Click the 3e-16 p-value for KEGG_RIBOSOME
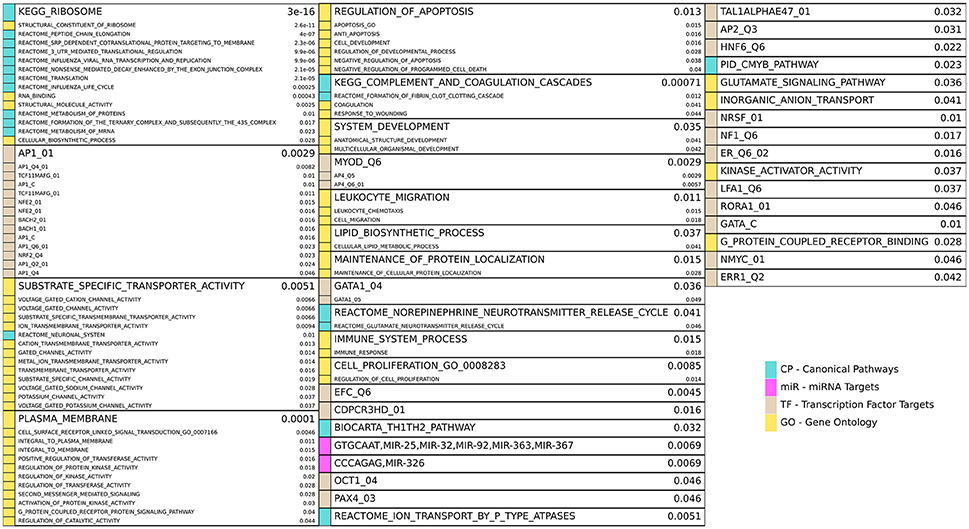 (x=301, y=12)
